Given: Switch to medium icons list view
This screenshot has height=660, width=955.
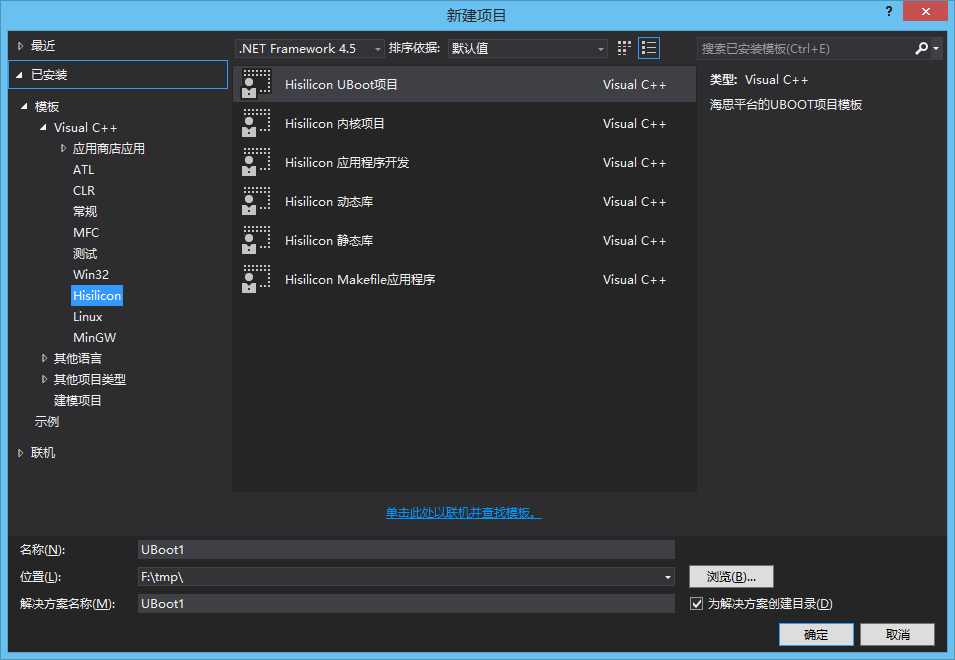Looking at the screenshot, I should click(x=649, y=48).
